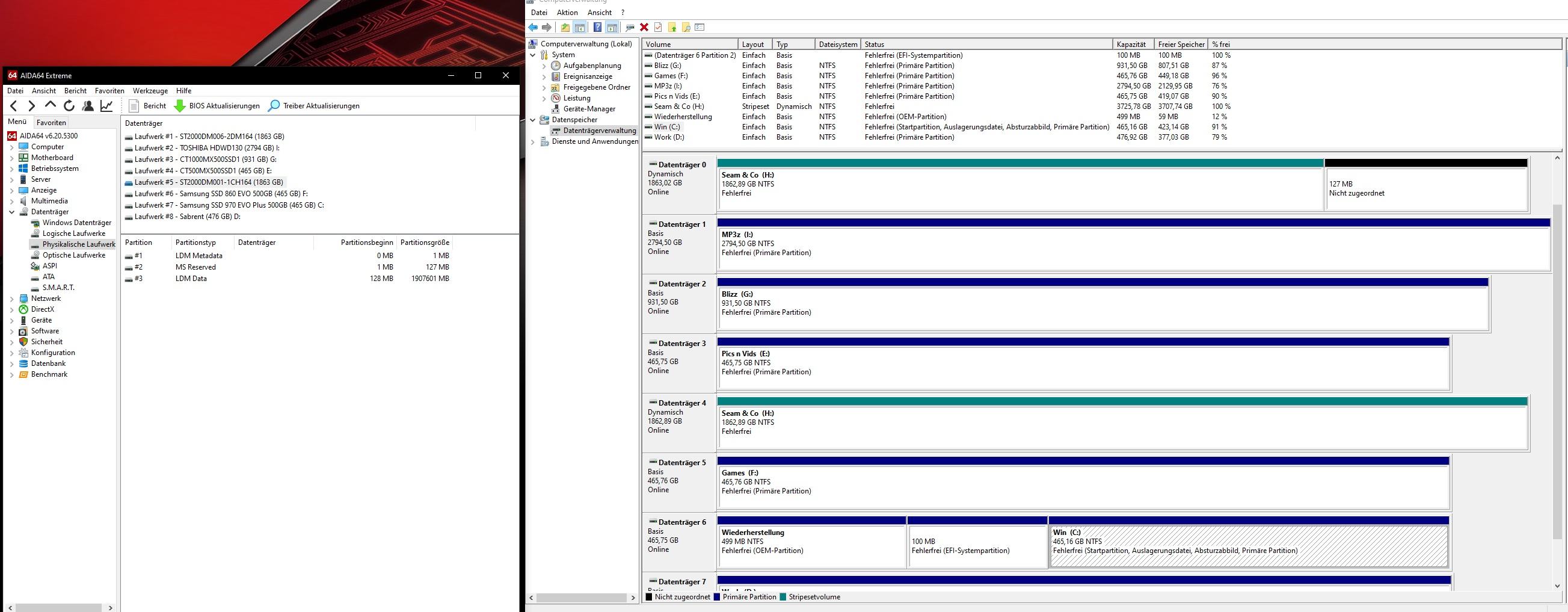Open the AIDA64 graph chart icon
The image size is (1568, 612).
click(x=106, y=106)
